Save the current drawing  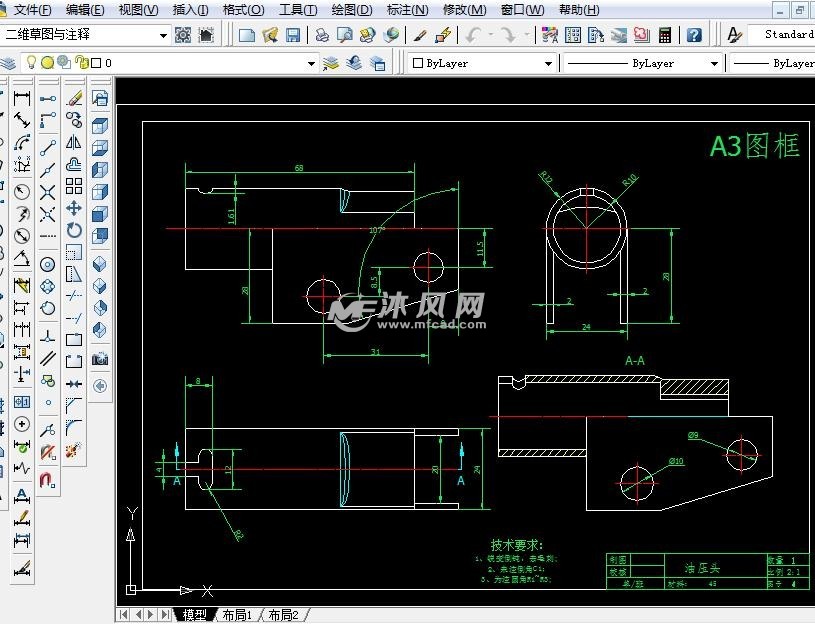(292, 34)
